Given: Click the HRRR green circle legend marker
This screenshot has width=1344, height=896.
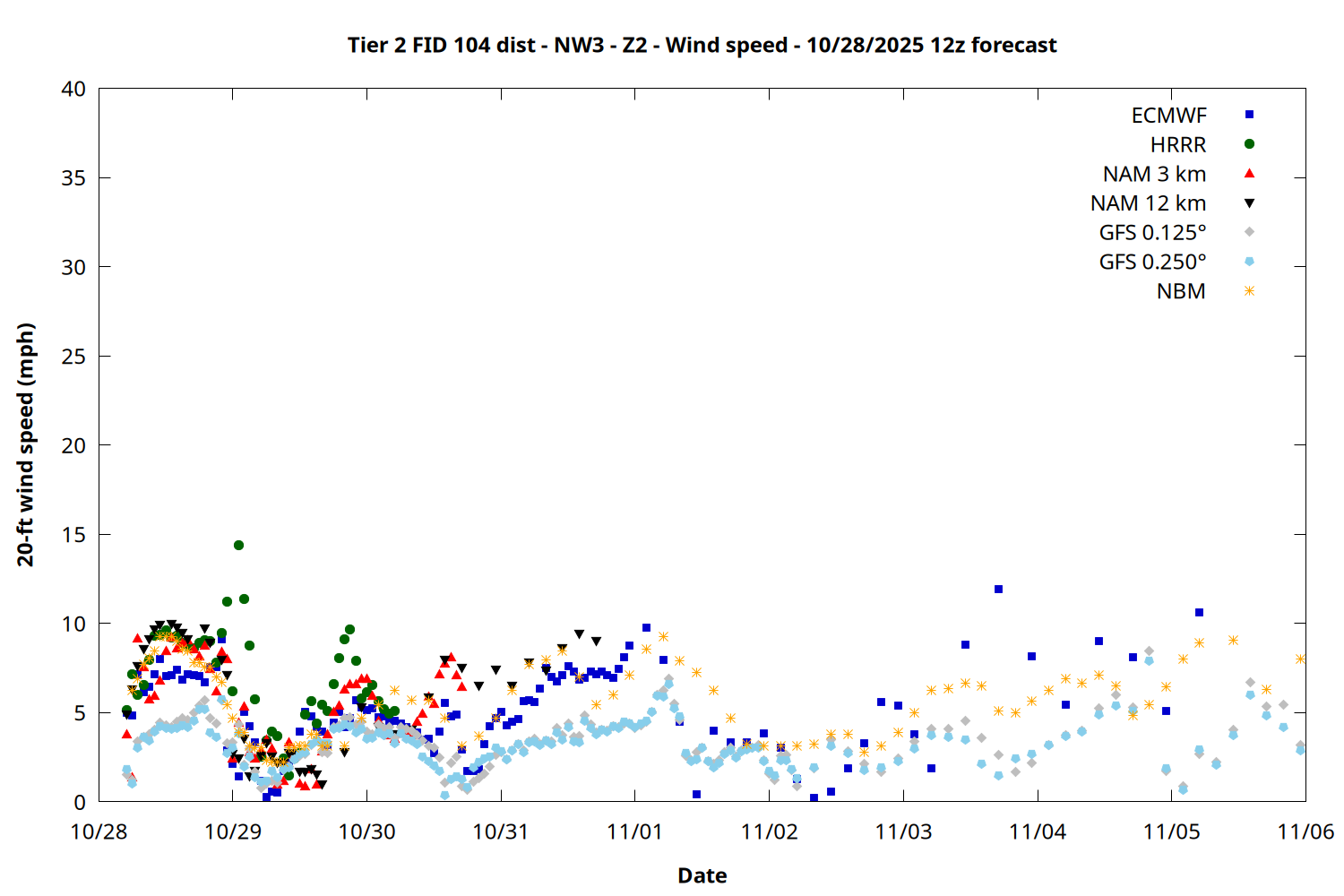Looking at the screenshot, I should pos(1249,144).
